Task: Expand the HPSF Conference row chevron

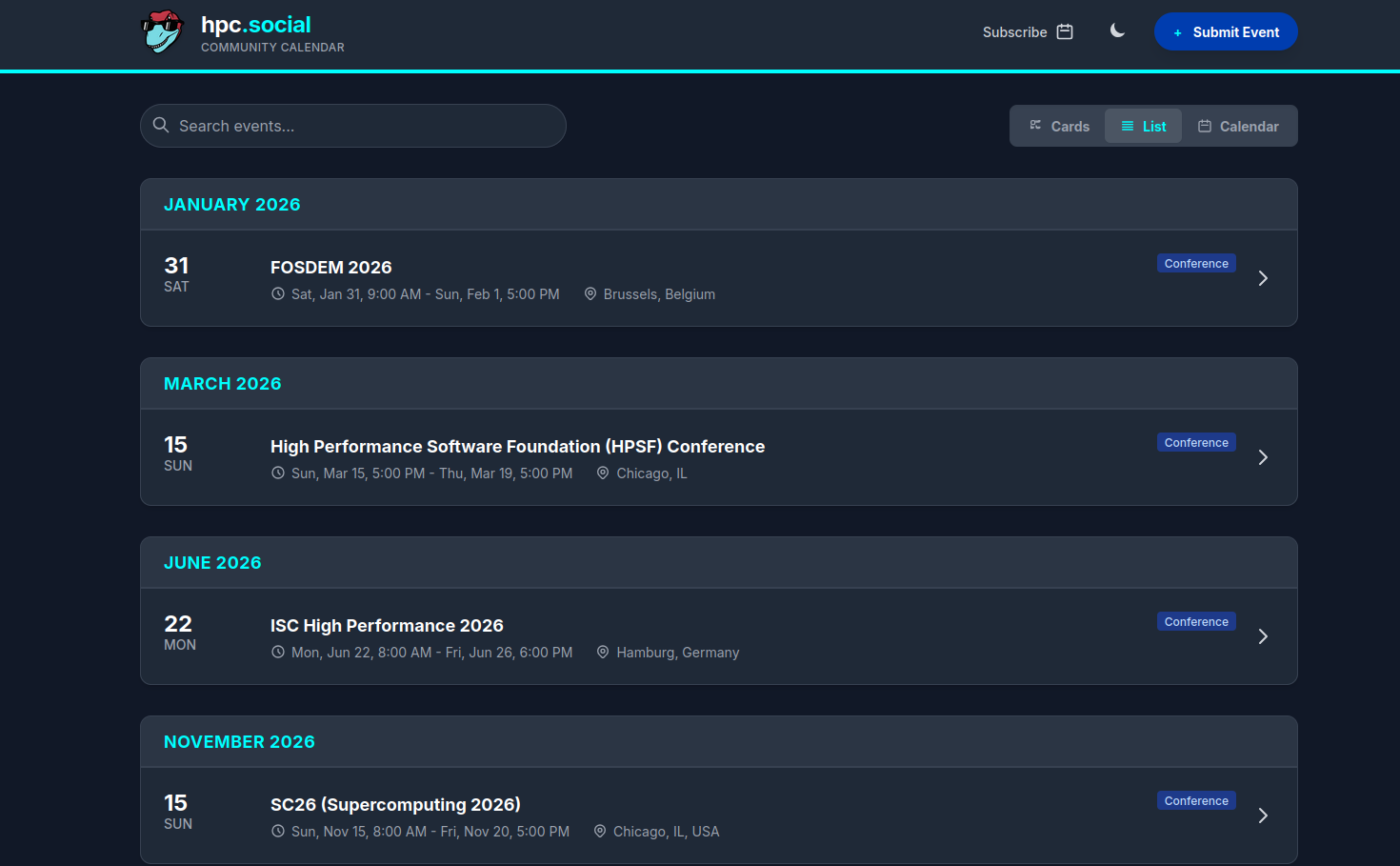Action: pos(1263,457)
